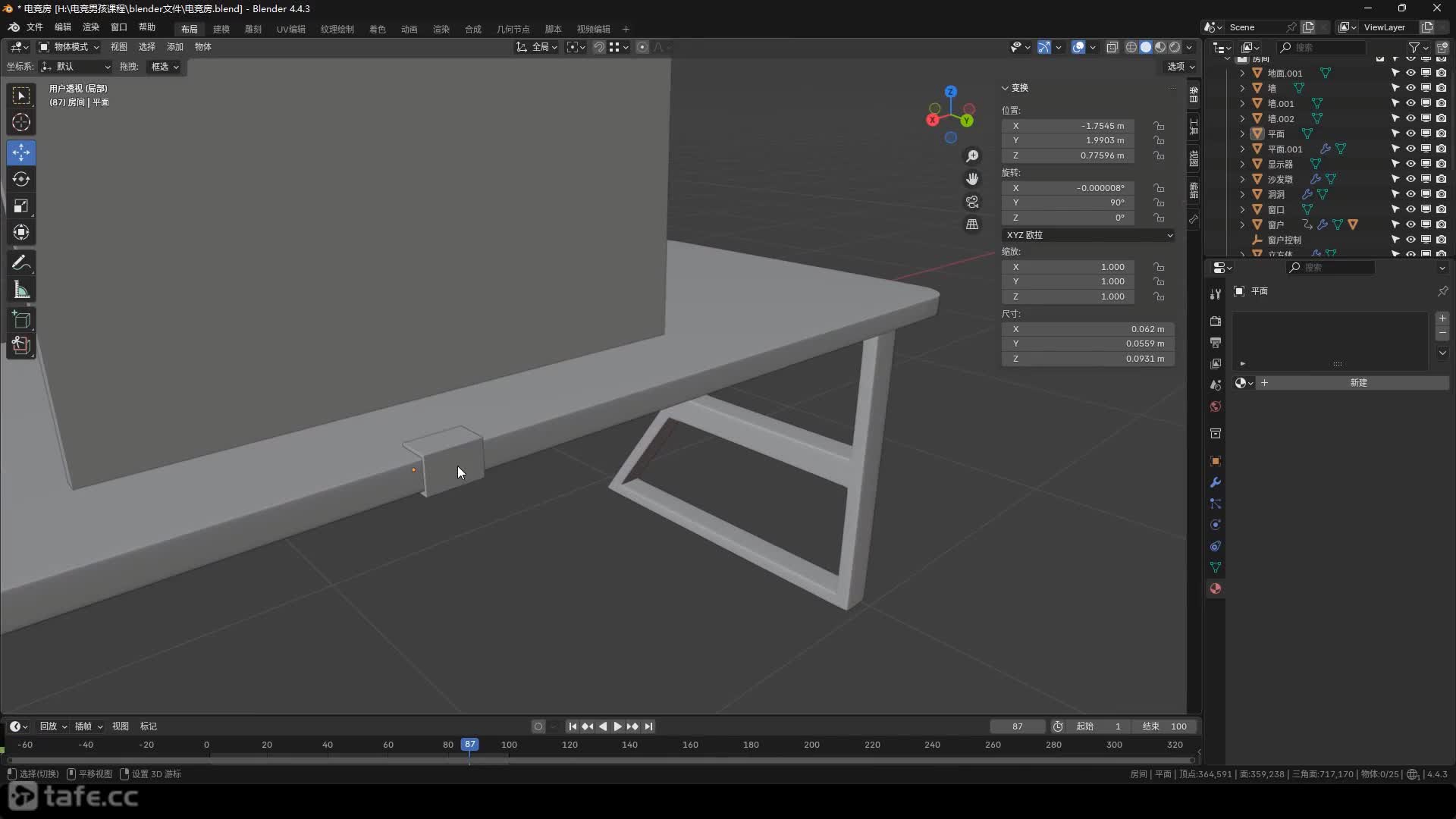Open the Modifier properties wrench tab
This screenshot has height=819, width=1456.
pos(1216,482)
